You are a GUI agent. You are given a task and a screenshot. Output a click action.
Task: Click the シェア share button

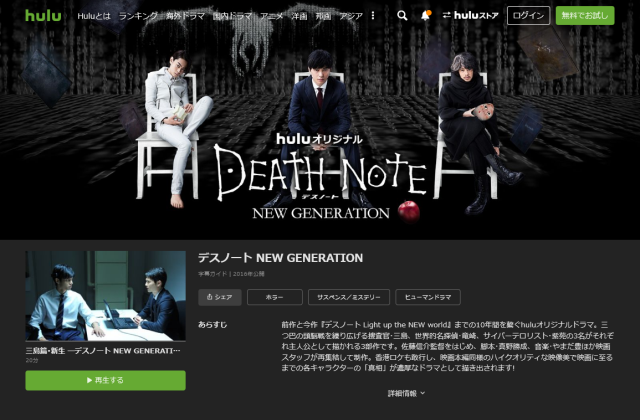220,297
